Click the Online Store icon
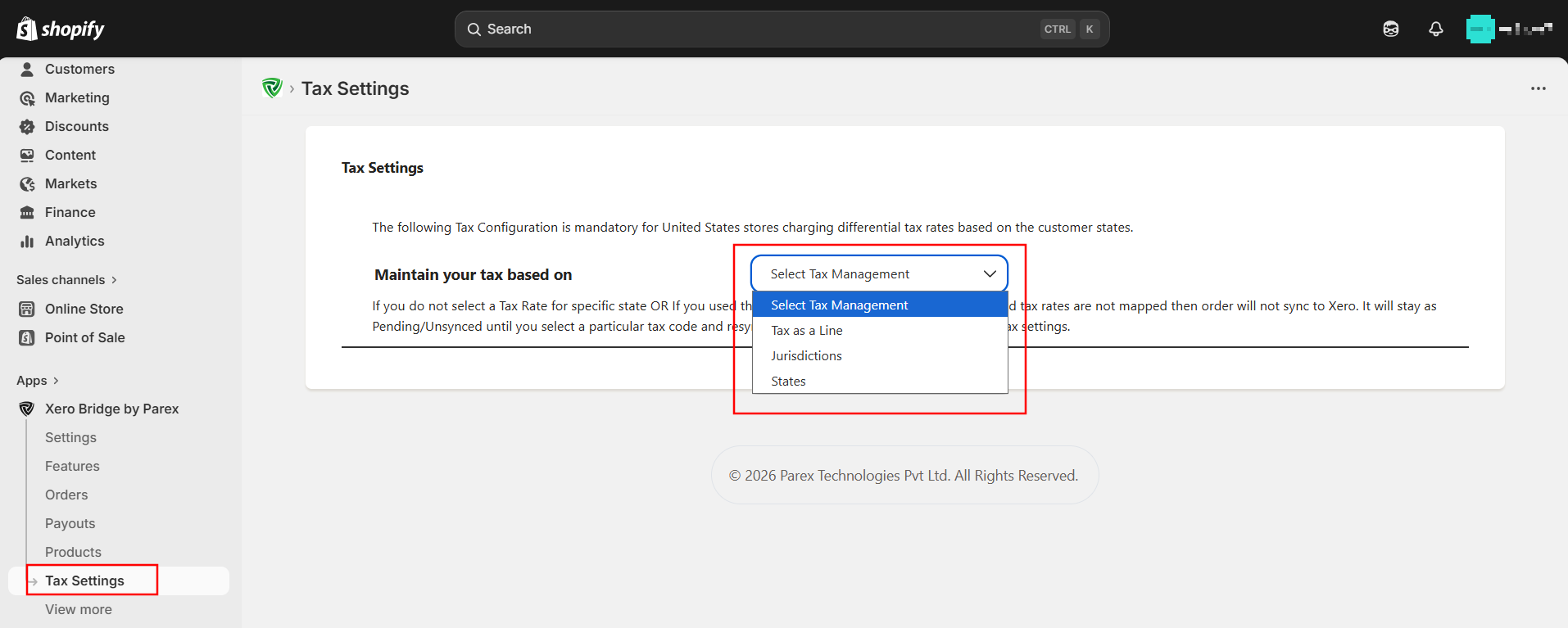Screen dimensions: 1568x628 [x=27, y=309]
